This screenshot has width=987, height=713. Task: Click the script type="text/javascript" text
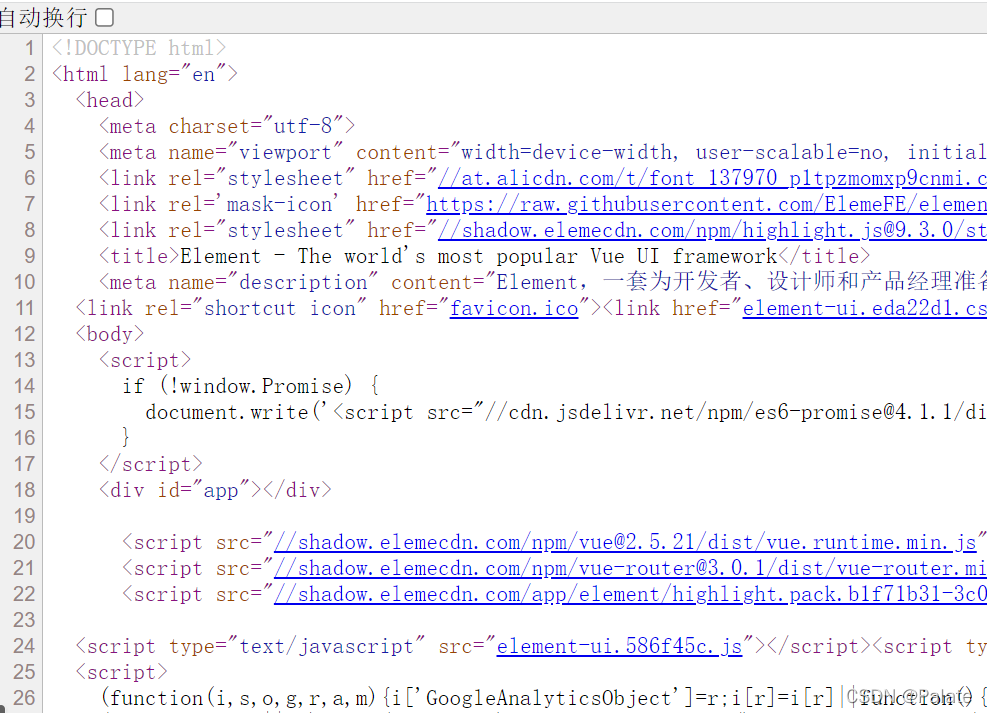(250, 646)
